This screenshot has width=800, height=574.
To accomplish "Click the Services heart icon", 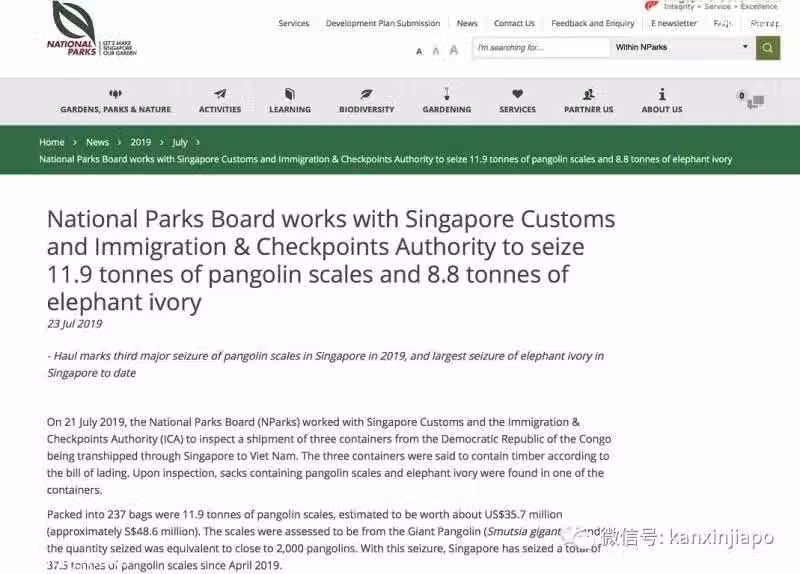I will coord(517,94).
